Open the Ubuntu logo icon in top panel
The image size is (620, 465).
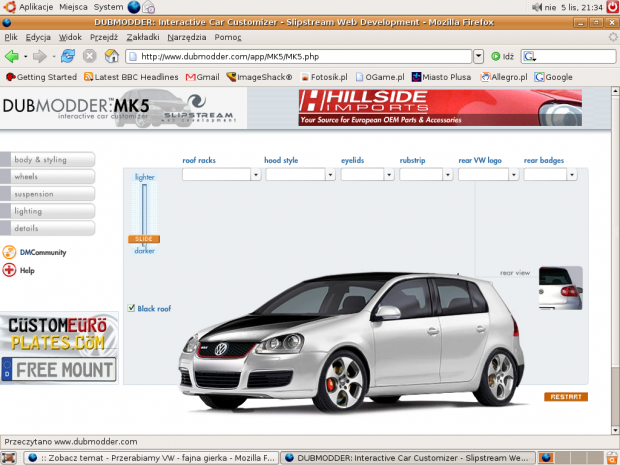point(9,7)
